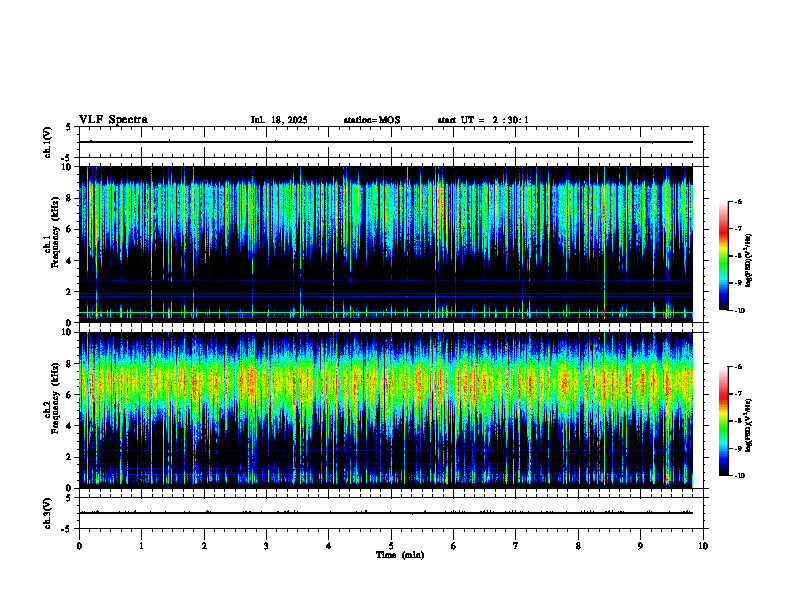The height and width of the screenshot is (612, 792).
Task: Click the ch.1 "Frequency (kHz)" axis label
Action: point(56,233)
